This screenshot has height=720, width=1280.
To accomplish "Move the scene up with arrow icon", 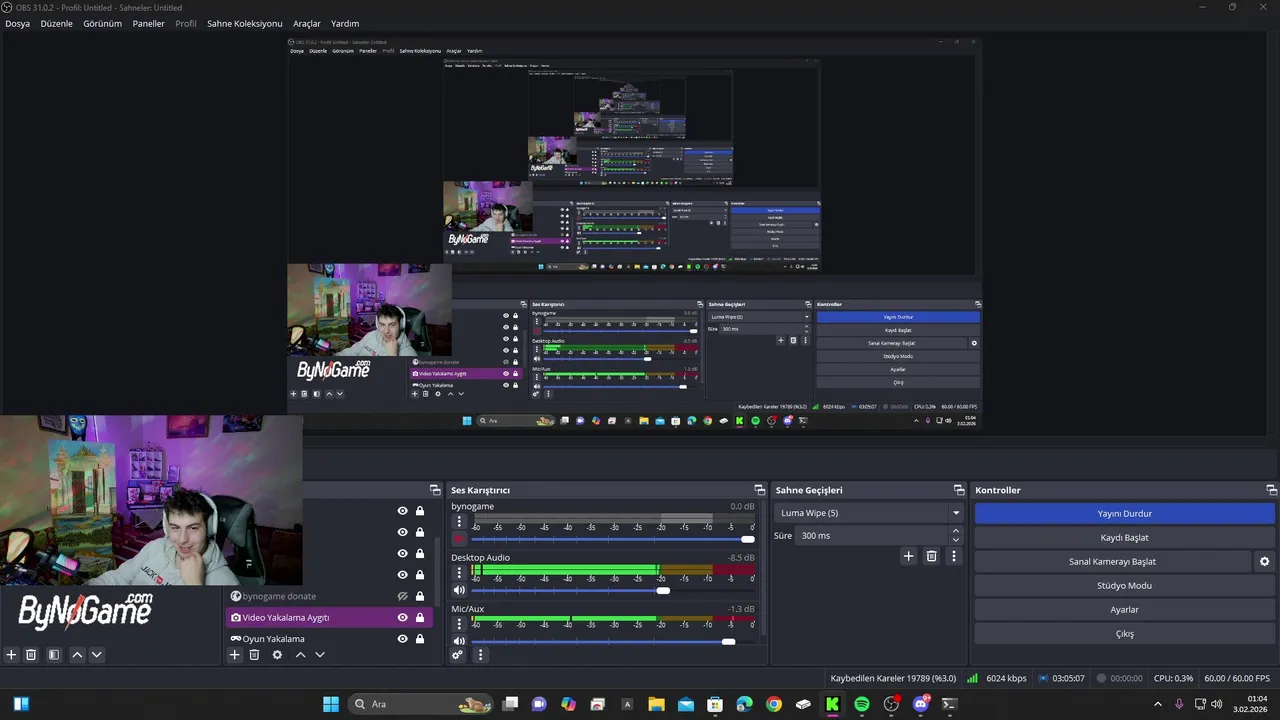I will [77, 655].
